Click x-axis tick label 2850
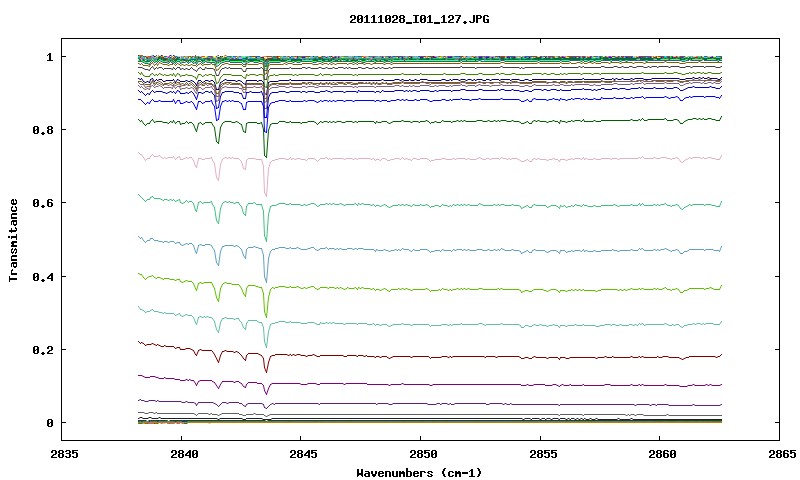The image size is (800, 480). pos(423,454)
